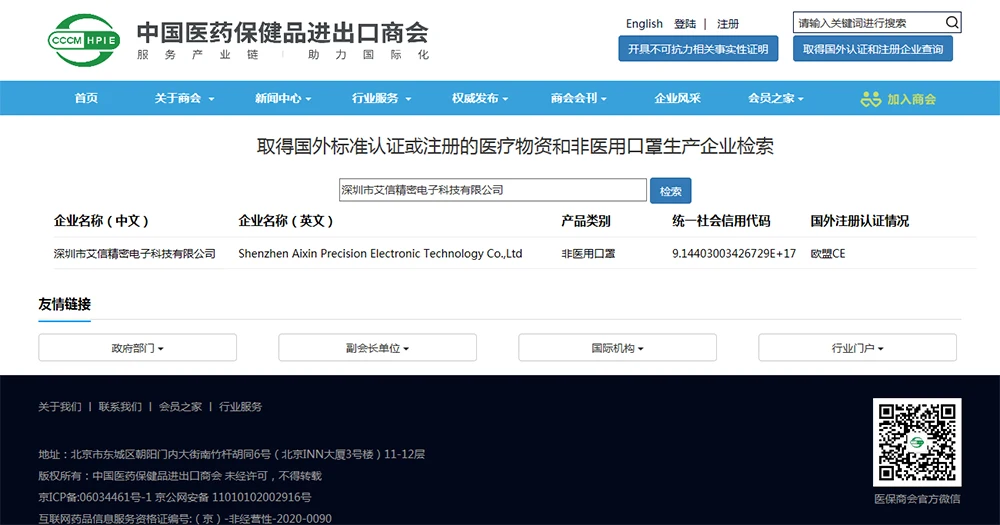
Task: Open 会员之家 footer link
Action: coord(180,406)
